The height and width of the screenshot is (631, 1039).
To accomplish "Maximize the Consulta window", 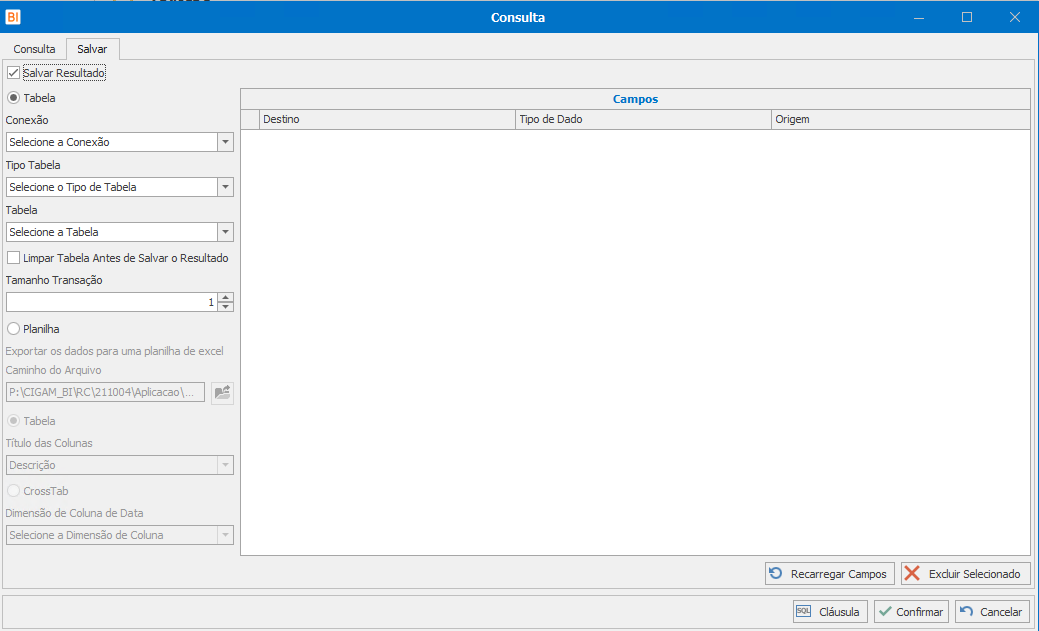I will (x=967, y=17).
